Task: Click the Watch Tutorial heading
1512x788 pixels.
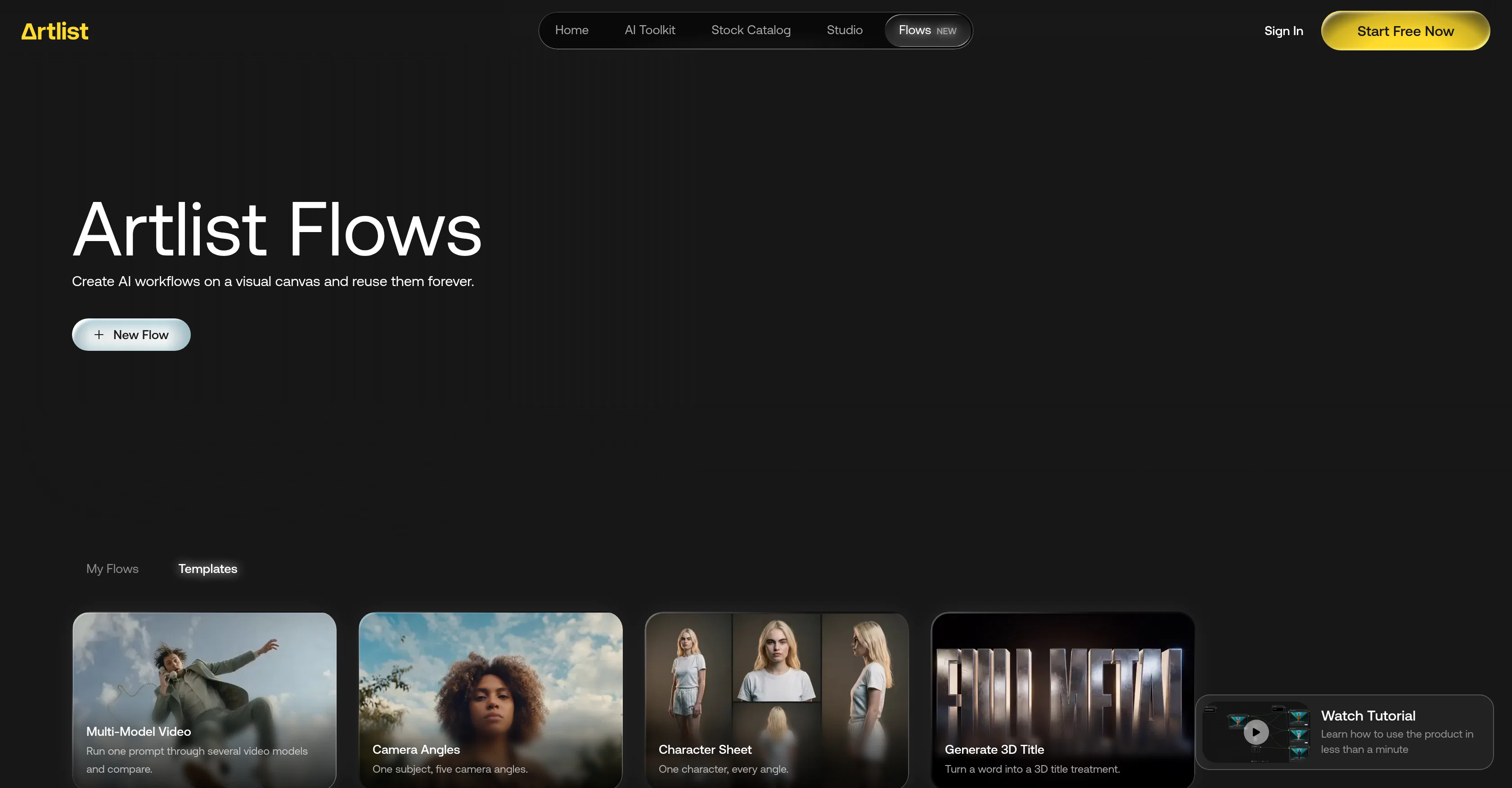Action: (1368, 716)
